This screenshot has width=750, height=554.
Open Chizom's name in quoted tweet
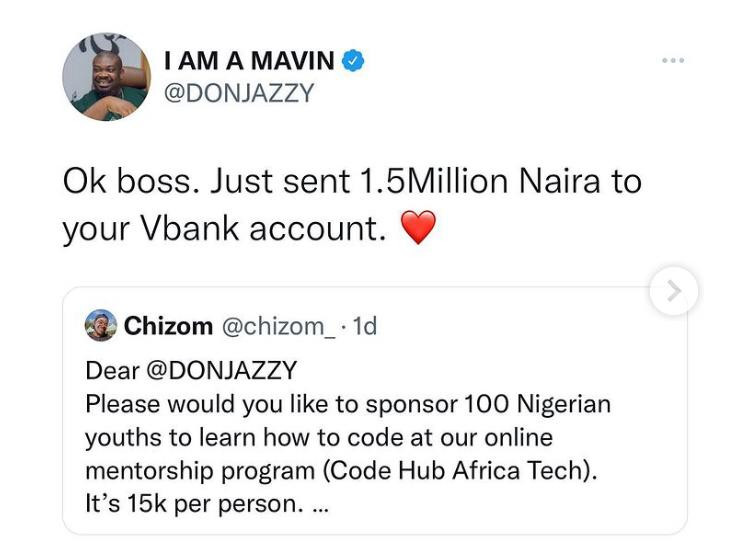point(168,326)
